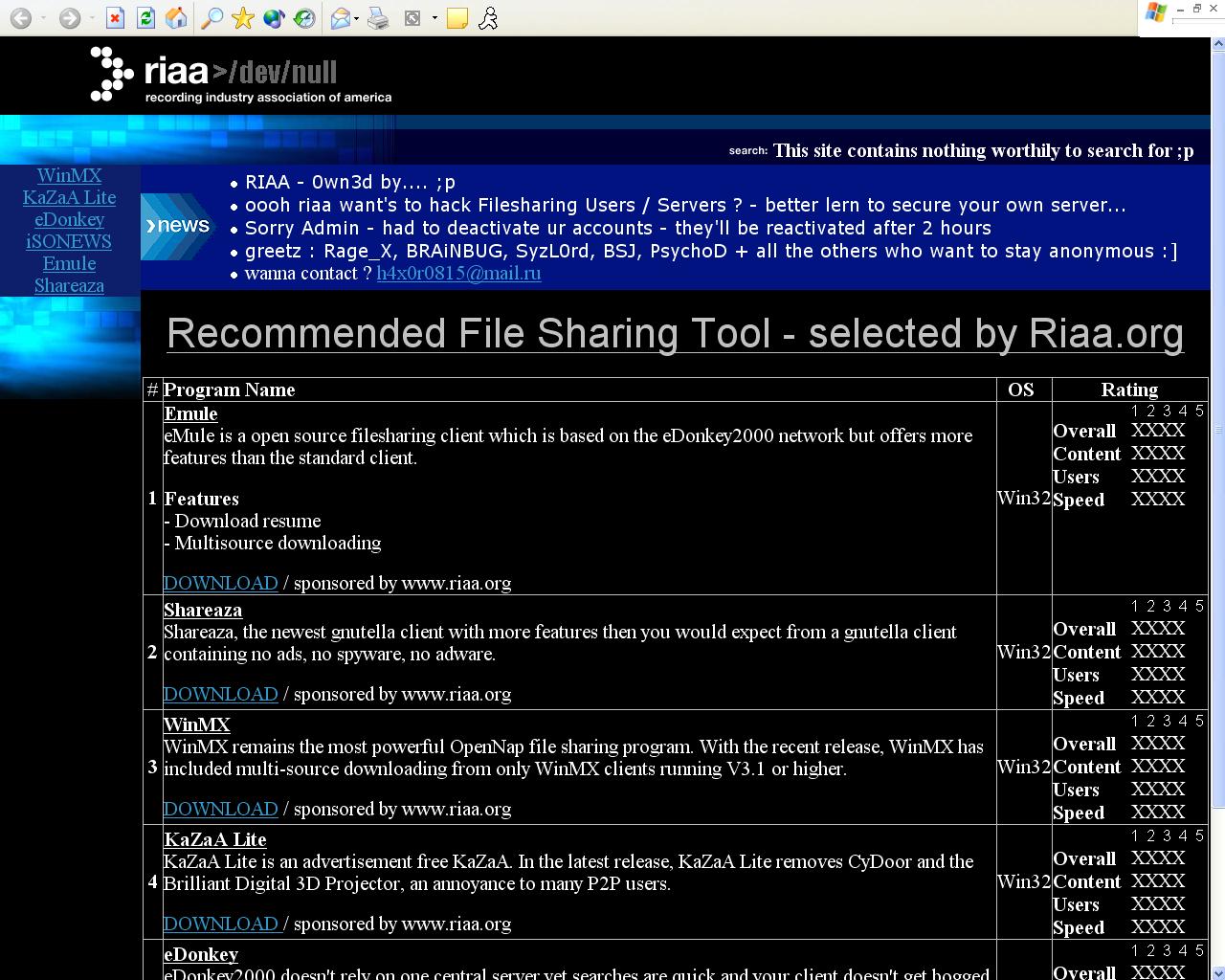Click the gray square toolbar icon beside the printer
The image size is (1225, 980).
pyautogui.click(x=412, y=18)
